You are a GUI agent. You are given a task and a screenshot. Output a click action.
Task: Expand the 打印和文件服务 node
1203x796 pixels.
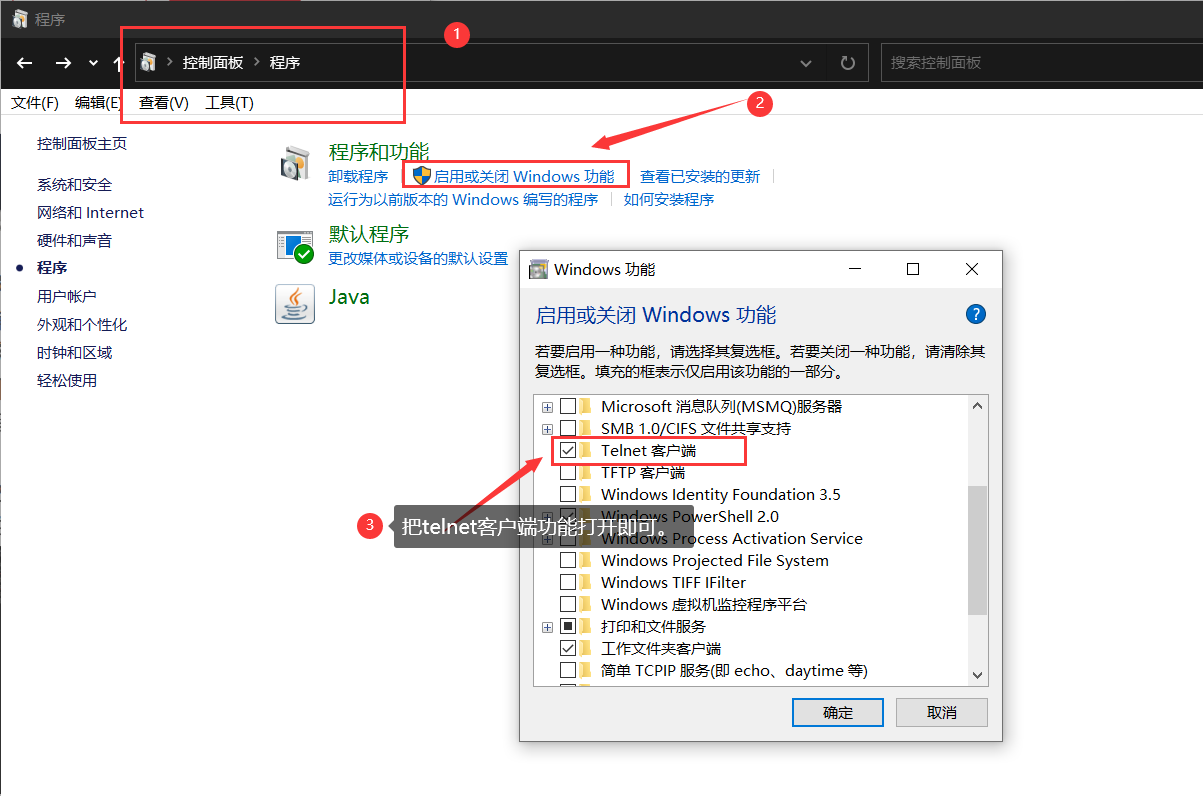(547, 627)
